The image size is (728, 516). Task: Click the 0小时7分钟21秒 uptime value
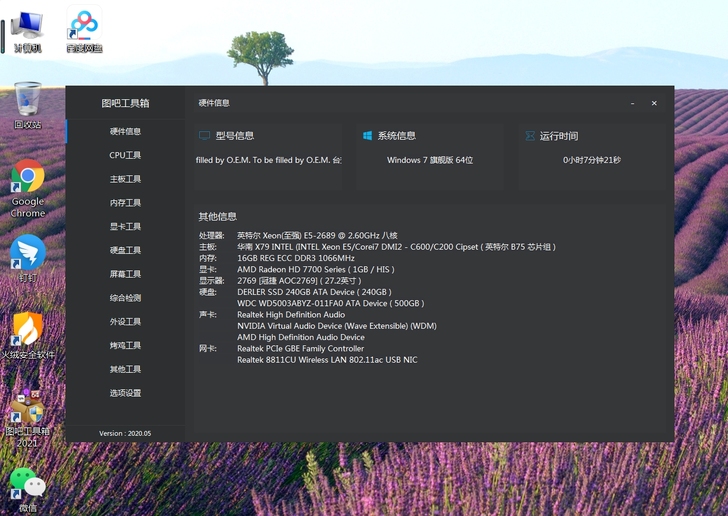592,160
